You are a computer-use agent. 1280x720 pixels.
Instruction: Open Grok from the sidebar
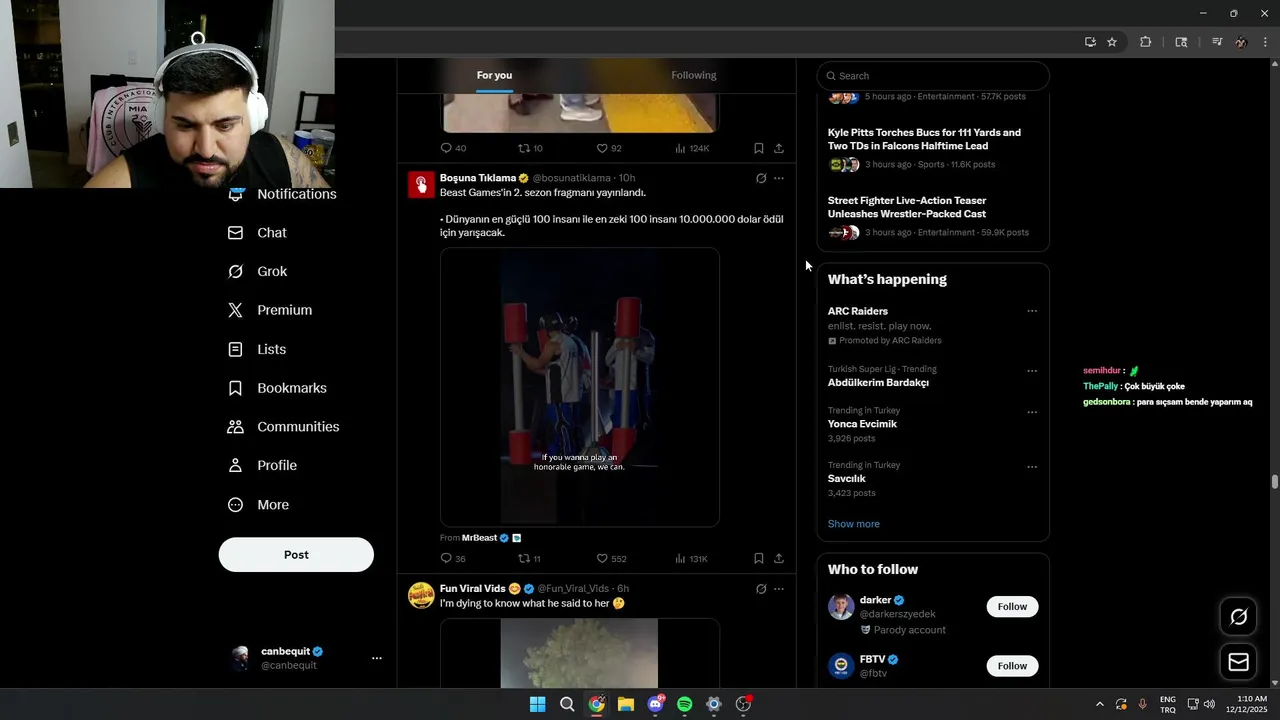[x=257, y=272]
